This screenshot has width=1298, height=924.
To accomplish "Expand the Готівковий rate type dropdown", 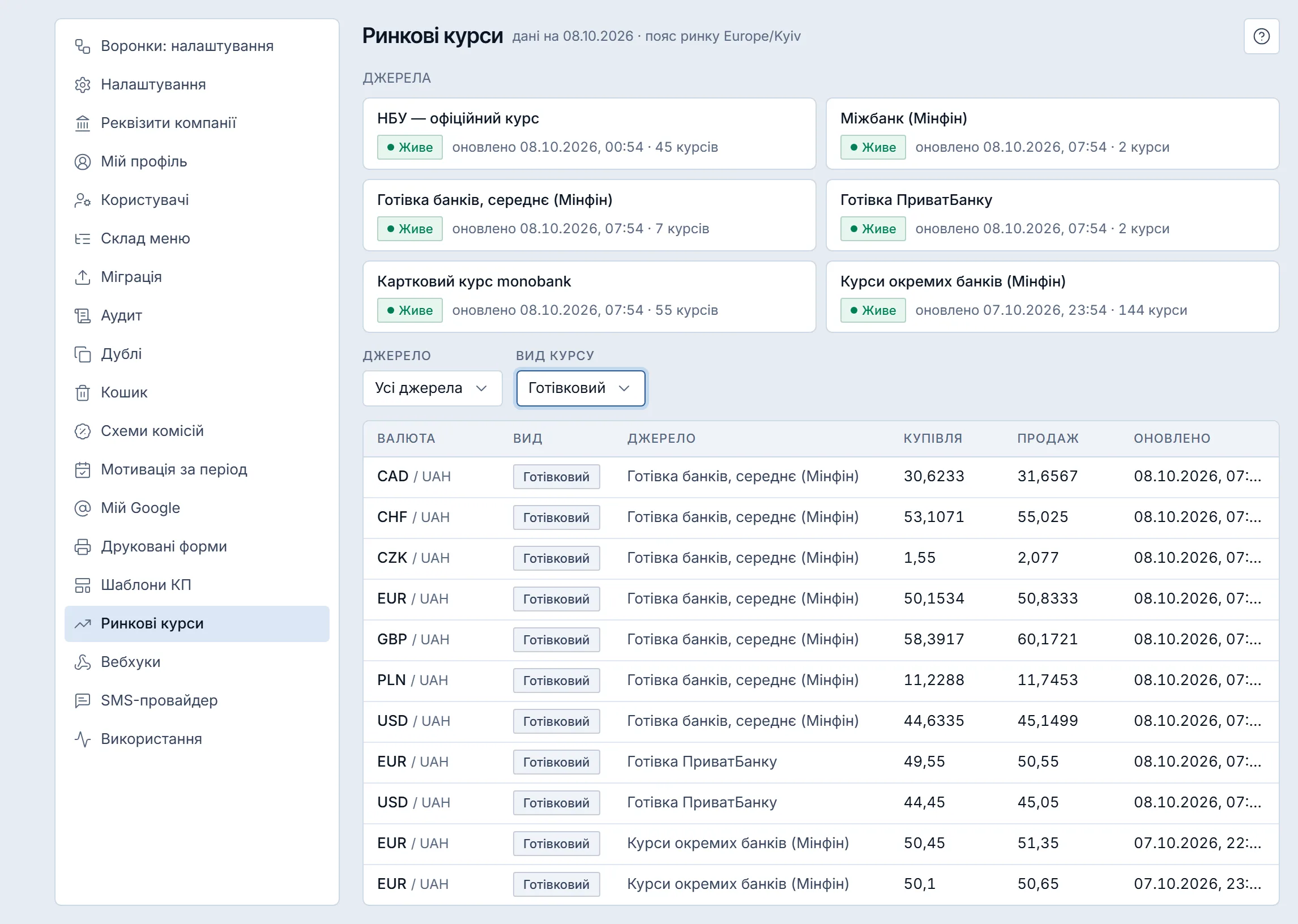I will point(580,388).
